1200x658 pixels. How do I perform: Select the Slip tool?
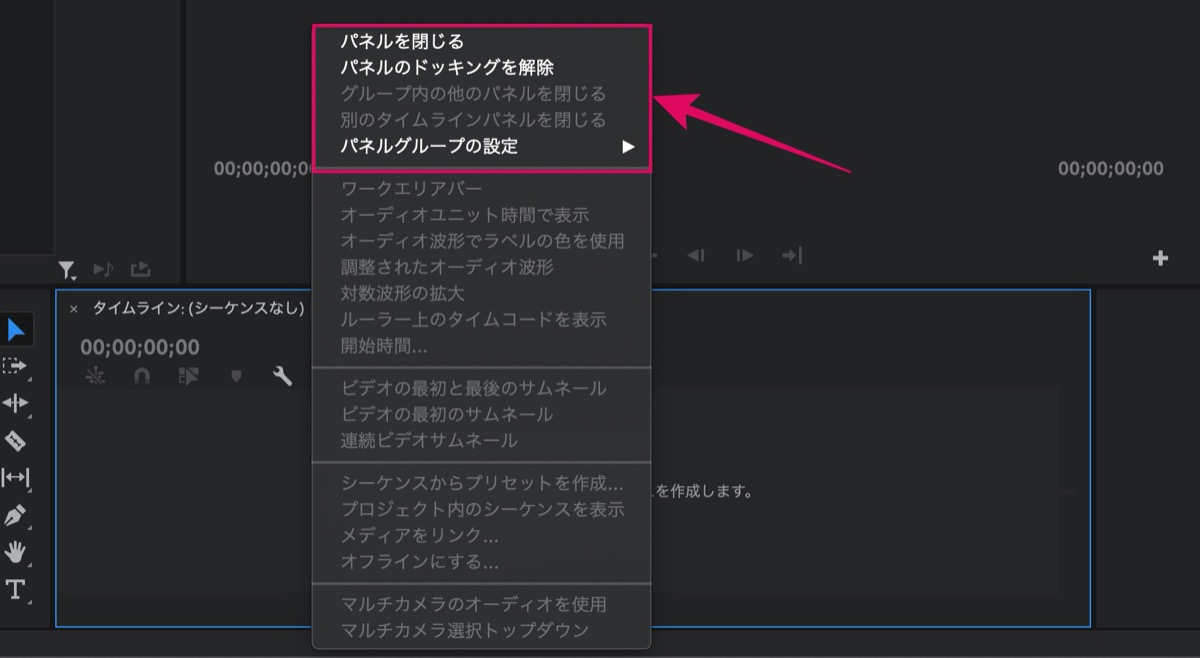click(x=15, y=477)
